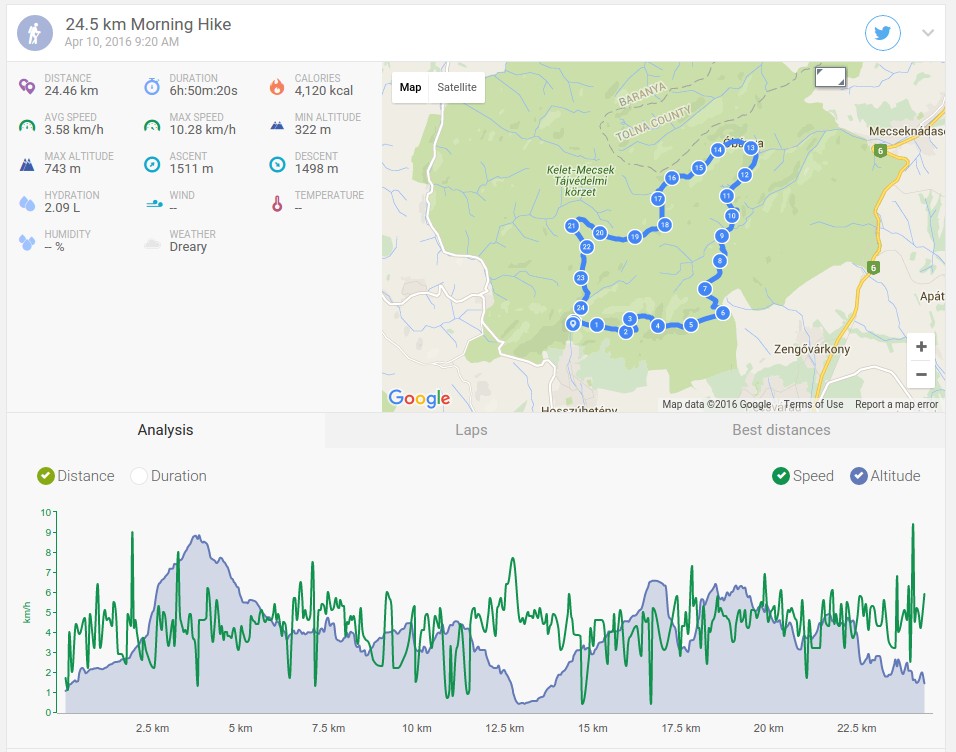Toggle map fullscreen view icon
Image resolution: width=956 pixels, height=752 pixels.
click(830, 77)
